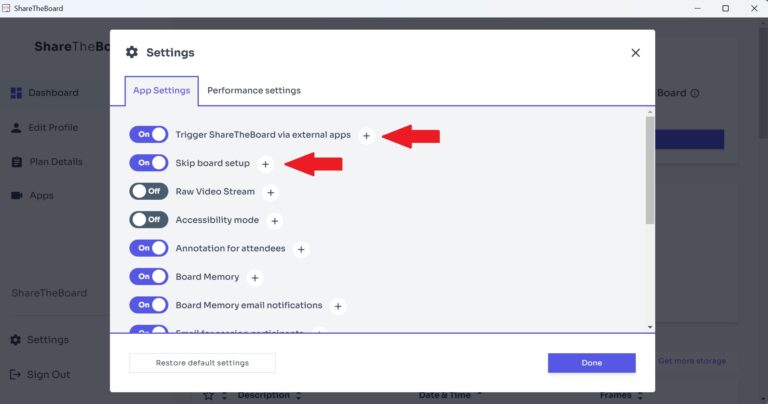The image size is (768, 404).
Task: Click Restore default settings button
Action: click(x=202, y=363)
